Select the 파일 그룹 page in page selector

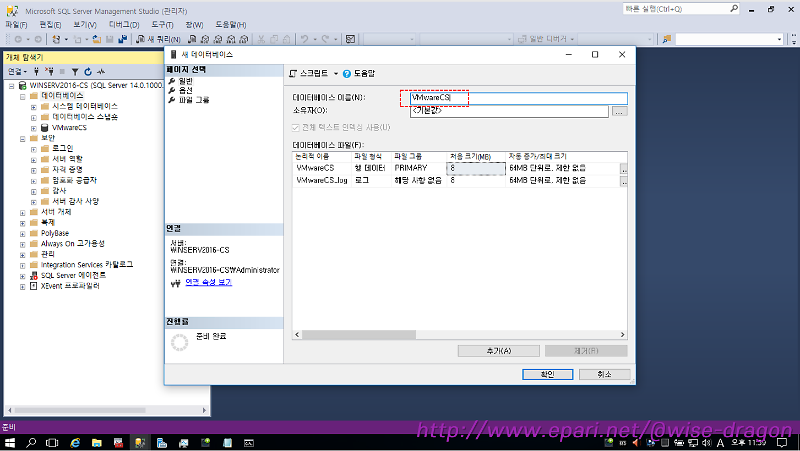[194, 100]
